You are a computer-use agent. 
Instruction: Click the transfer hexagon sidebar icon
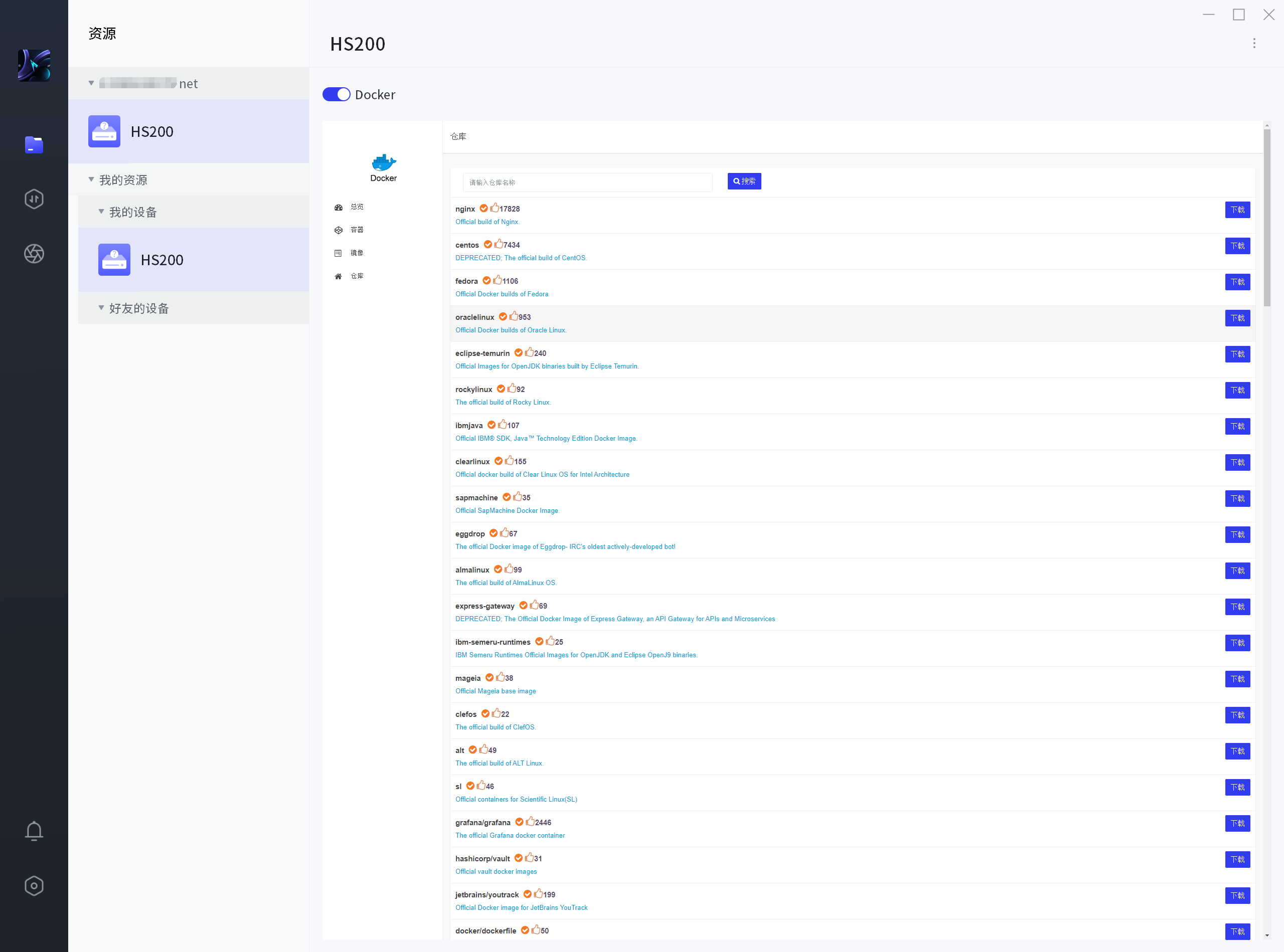pos(34,199)
